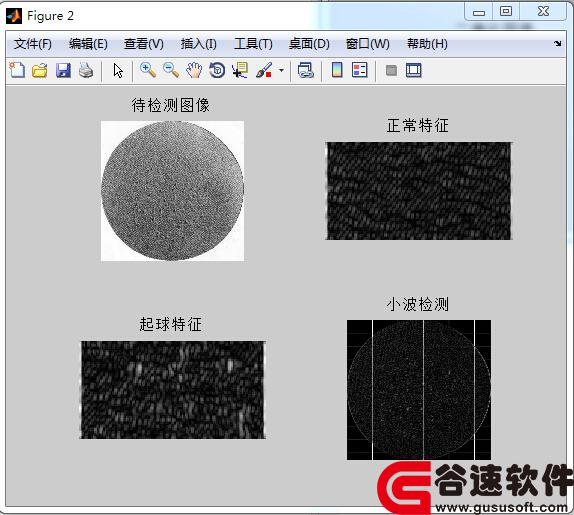
Task: Click the dock figure arrow in the menu bar
Action: coord(557,44)
